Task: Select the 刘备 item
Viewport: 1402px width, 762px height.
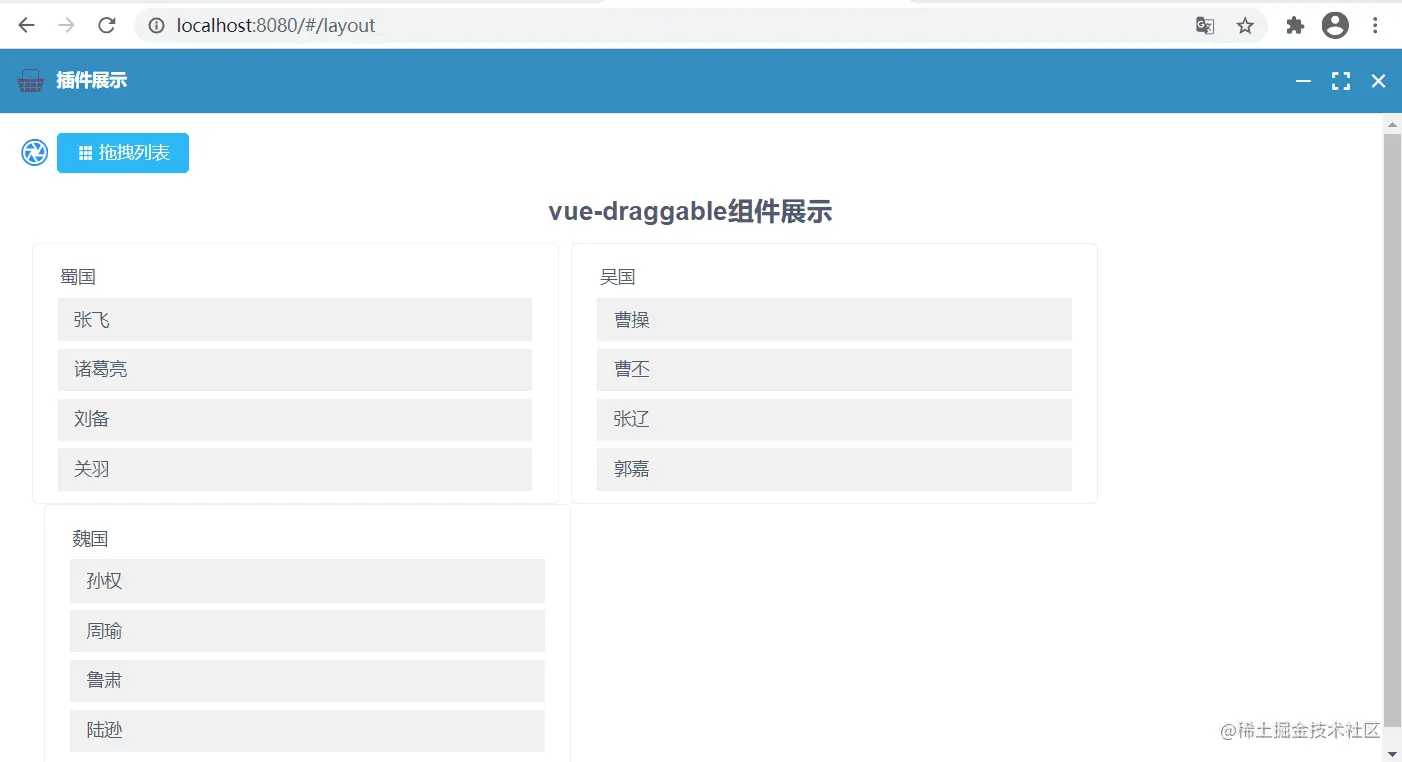Action: click(295, 420)
